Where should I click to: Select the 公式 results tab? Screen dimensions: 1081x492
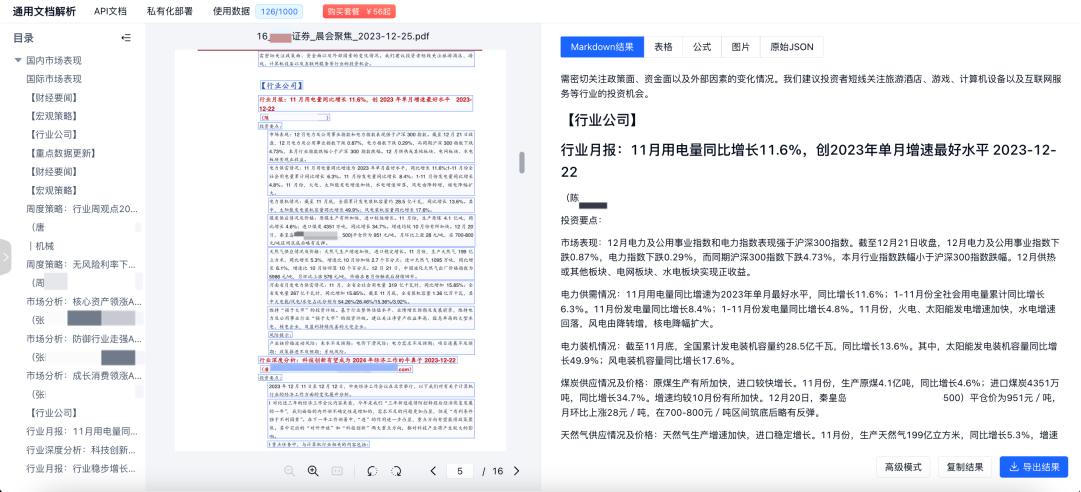tap(702, 47)
